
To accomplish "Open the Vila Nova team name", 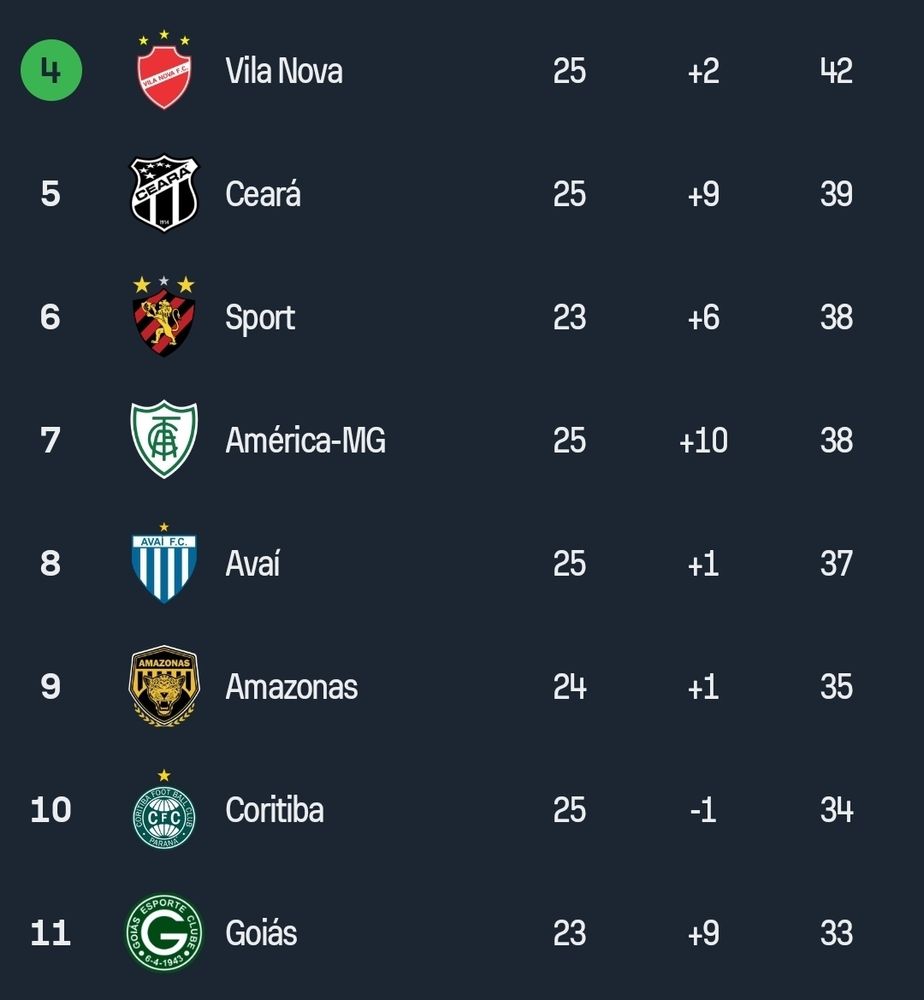I will coord(284,71).
